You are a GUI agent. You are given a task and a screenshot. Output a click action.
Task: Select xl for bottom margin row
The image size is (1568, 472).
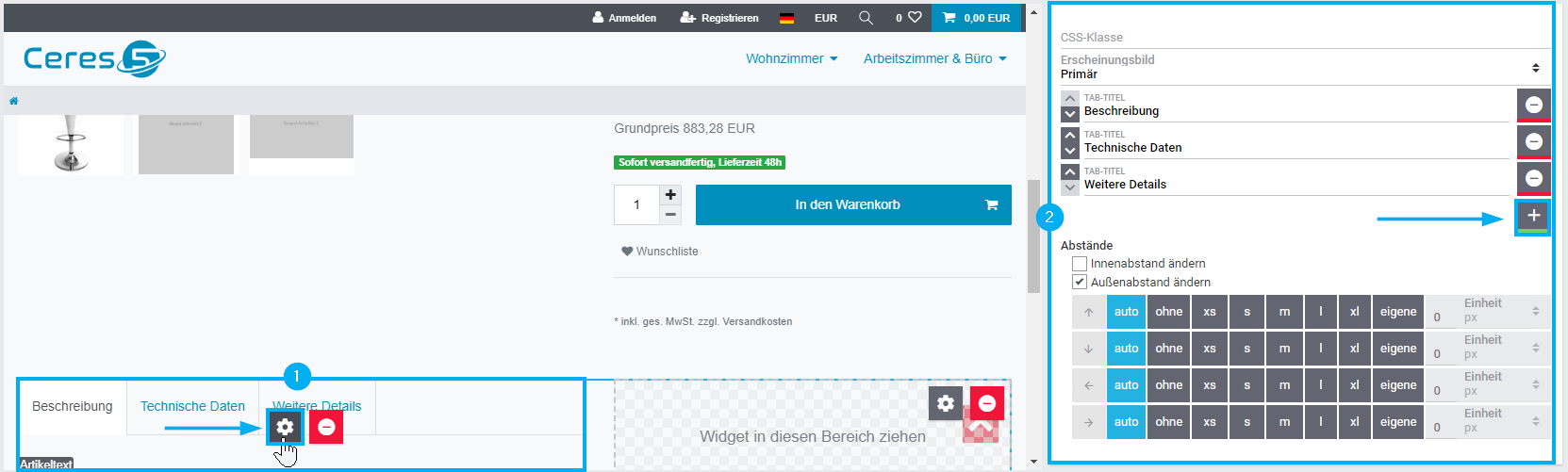click(x=1355, y=349)
